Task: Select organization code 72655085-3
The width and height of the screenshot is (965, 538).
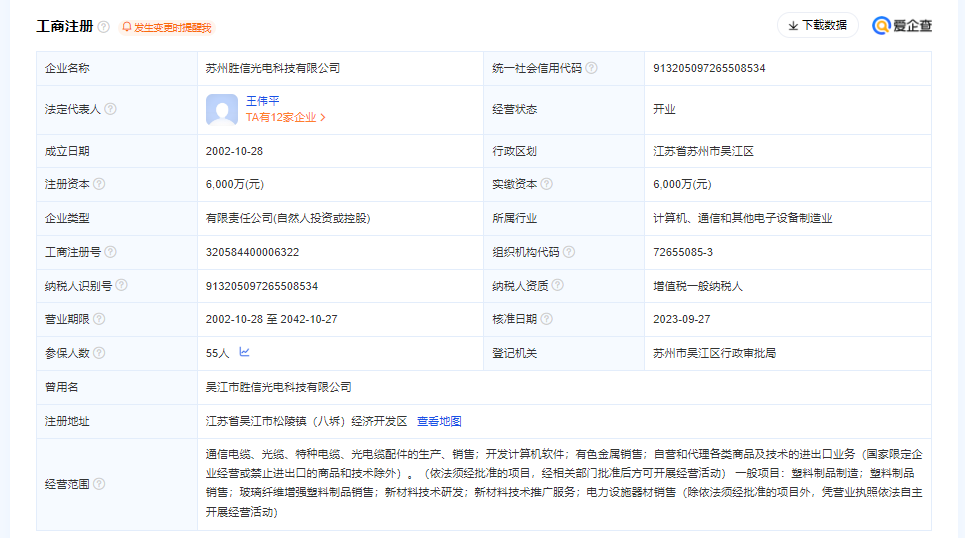Action: point(683,252)
